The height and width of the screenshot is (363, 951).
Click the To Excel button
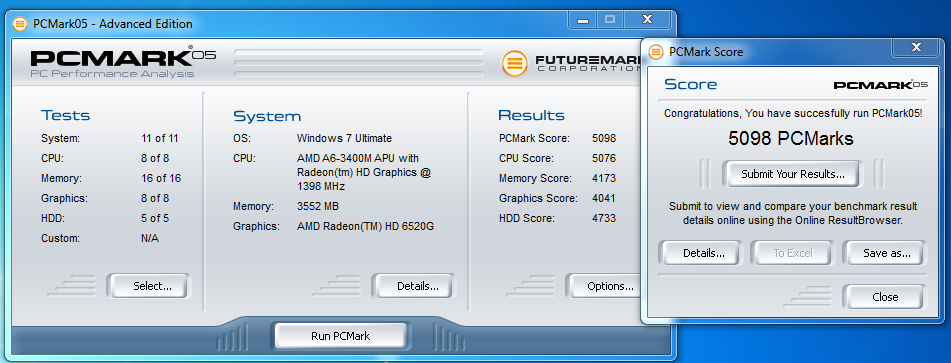coord(792,253)
